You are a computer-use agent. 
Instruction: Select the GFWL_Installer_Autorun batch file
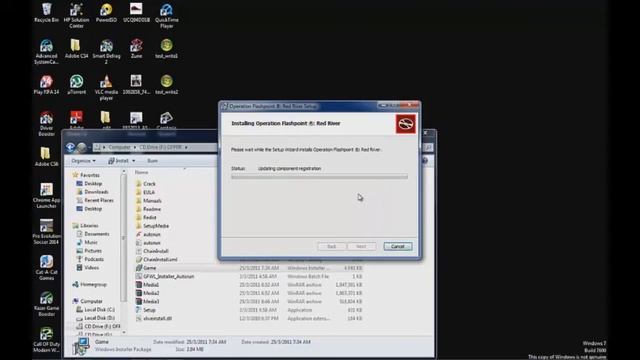[x=165, y=276]
